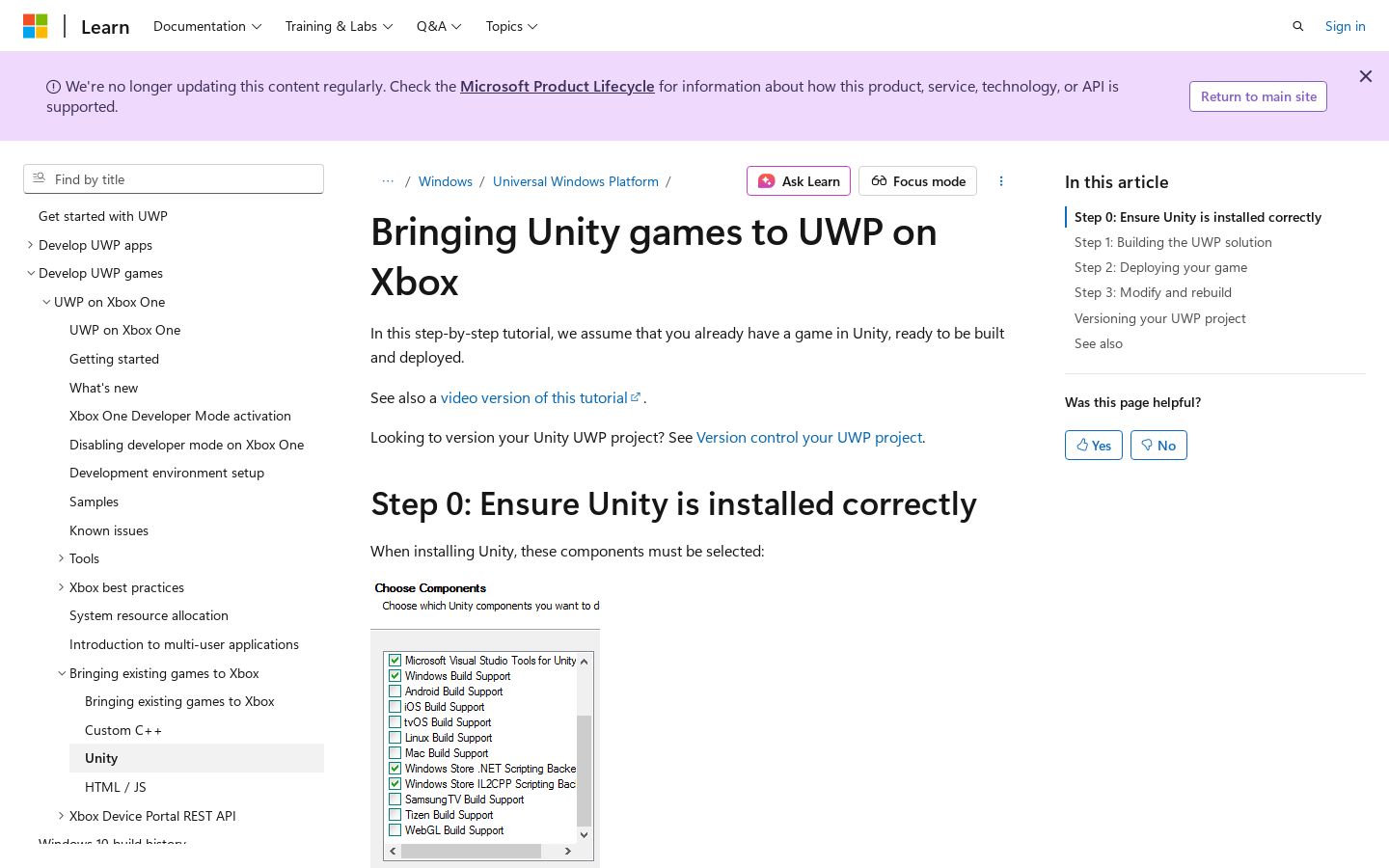Open Get started with UWP
The image size is (1389, 868).
[103, 216]
